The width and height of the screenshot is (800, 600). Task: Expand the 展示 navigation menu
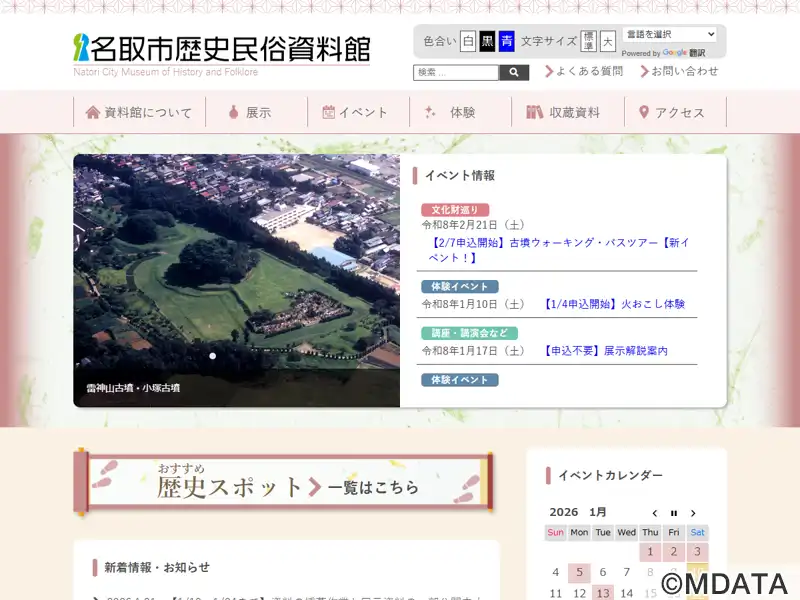tap(249, 112)
